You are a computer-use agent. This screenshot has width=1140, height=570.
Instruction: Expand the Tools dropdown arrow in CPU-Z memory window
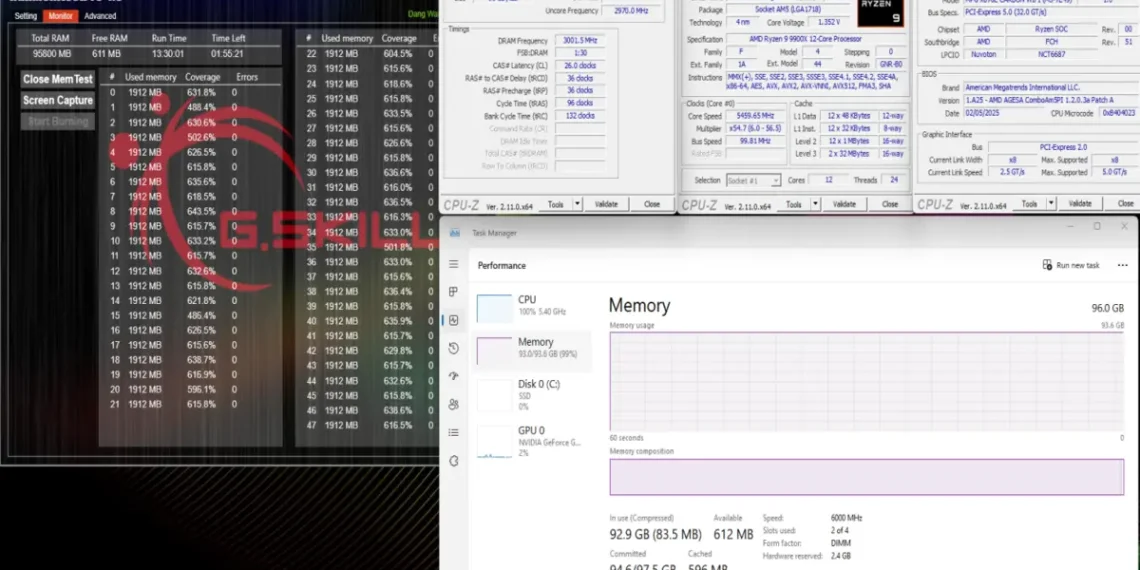point(577,204)
